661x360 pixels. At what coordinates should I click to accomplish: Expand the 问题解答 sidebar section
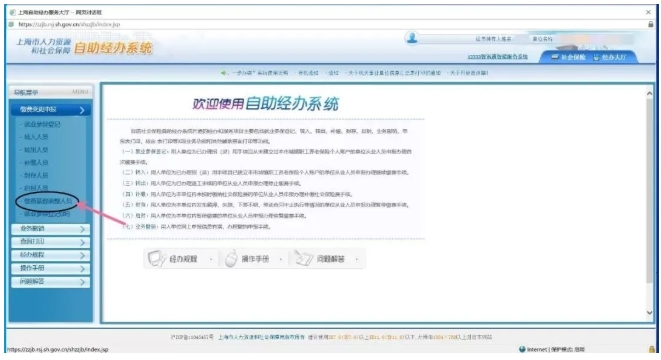(x=50, y=282)
